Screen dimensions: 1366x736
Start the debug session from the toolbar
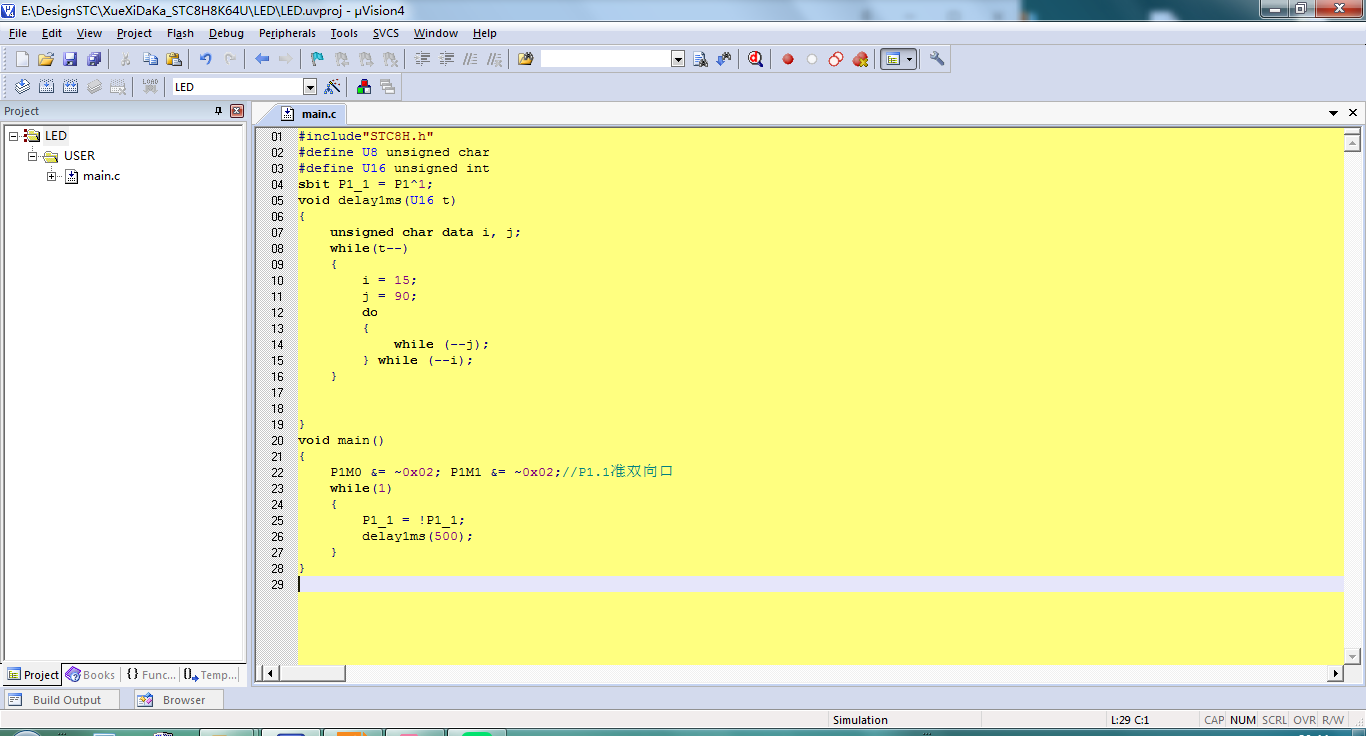coord(755,59)
